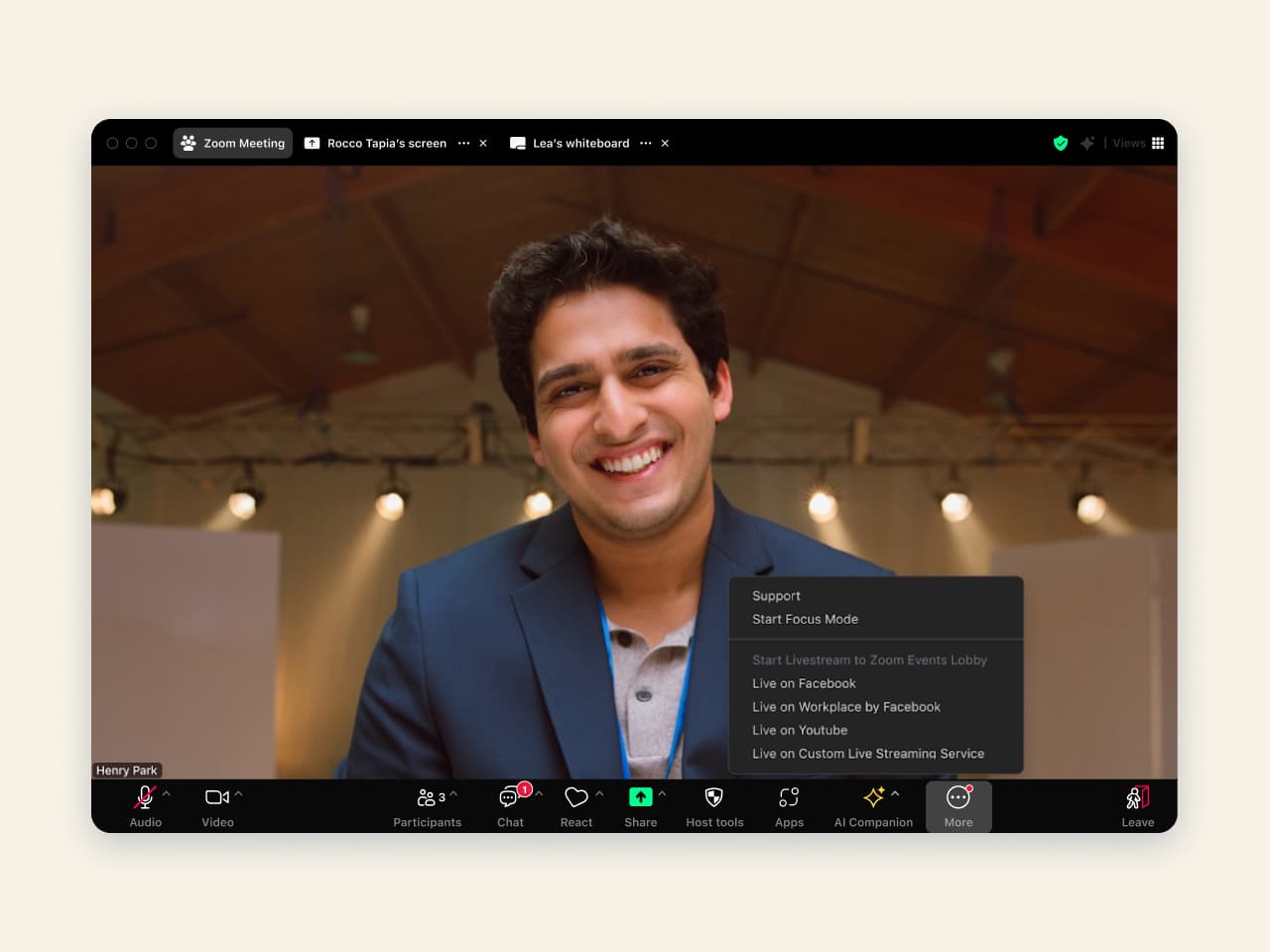This screenshot has height=952, width=1270.
Task: Open the Apps icon
Action: 789,798
